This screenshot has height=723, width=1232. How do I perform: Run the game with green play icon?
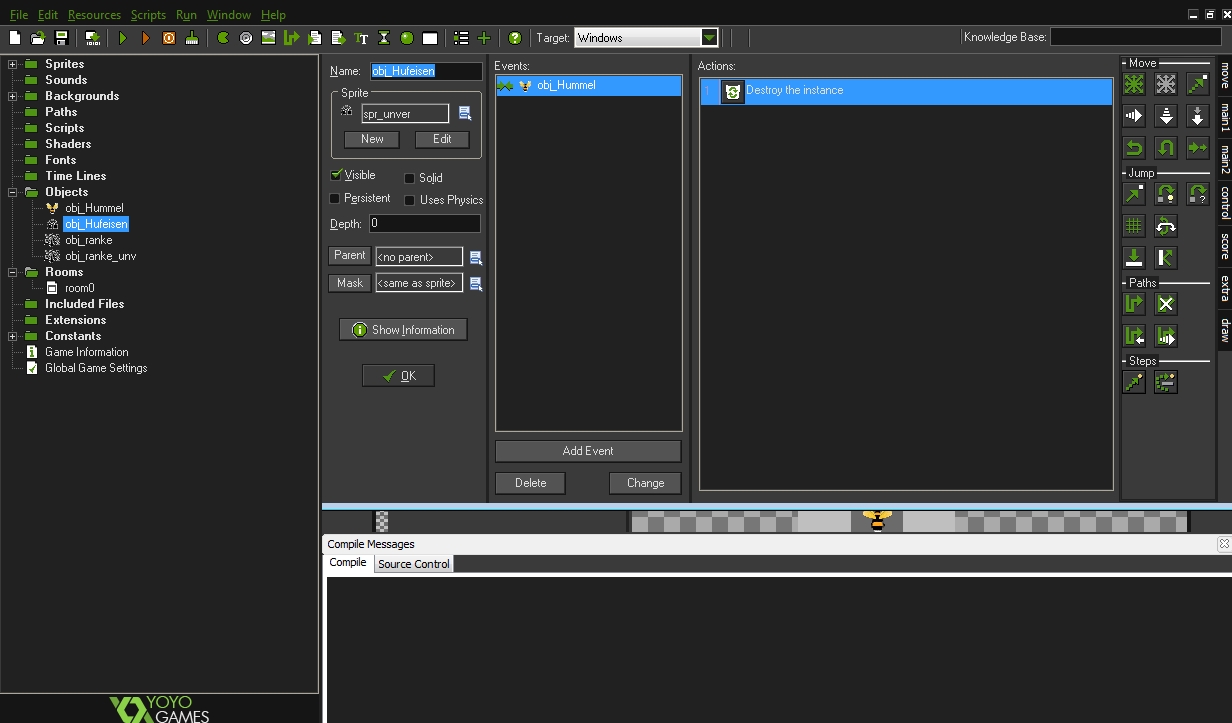coord(123,38)
